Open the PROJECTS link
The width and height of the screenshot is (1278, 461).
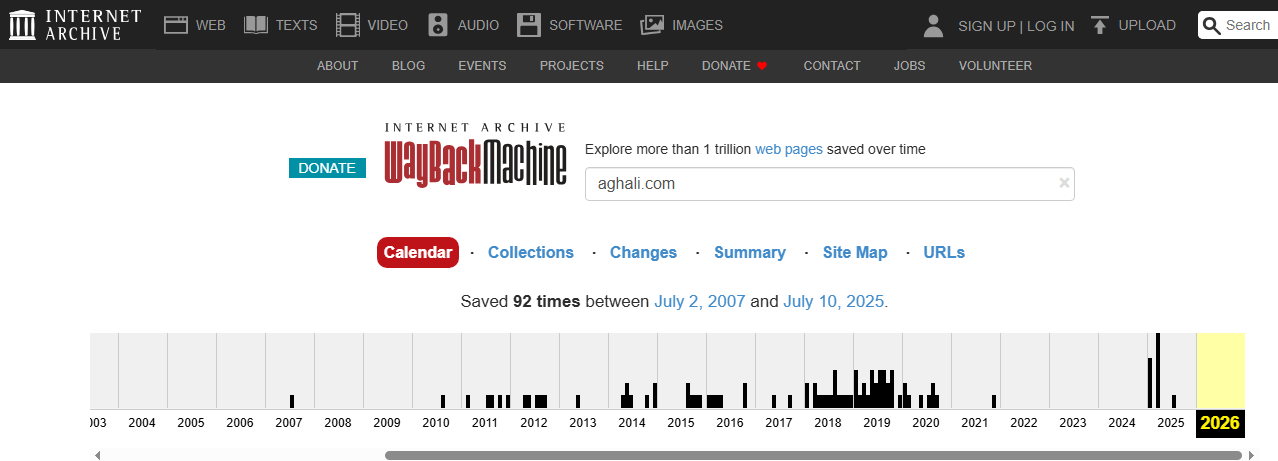tap(572, 66)
